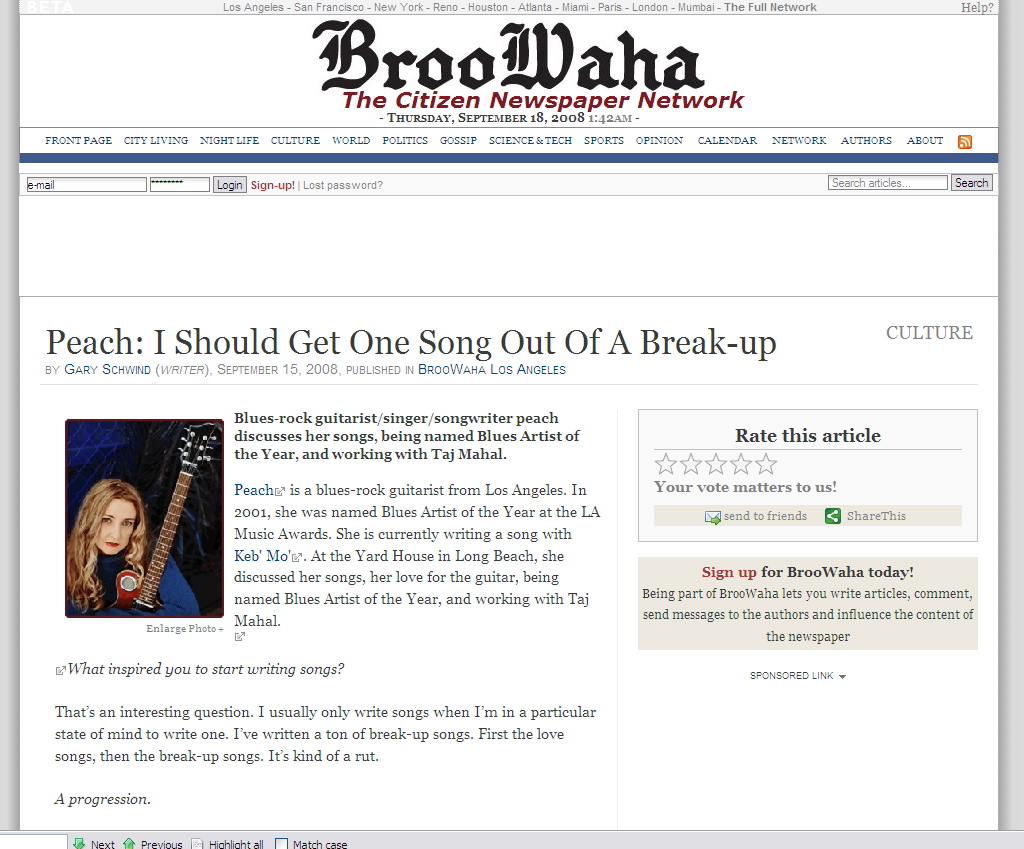Click the green ShareThis icon
Screen dimensions: 1024x849
pos(833,516)
